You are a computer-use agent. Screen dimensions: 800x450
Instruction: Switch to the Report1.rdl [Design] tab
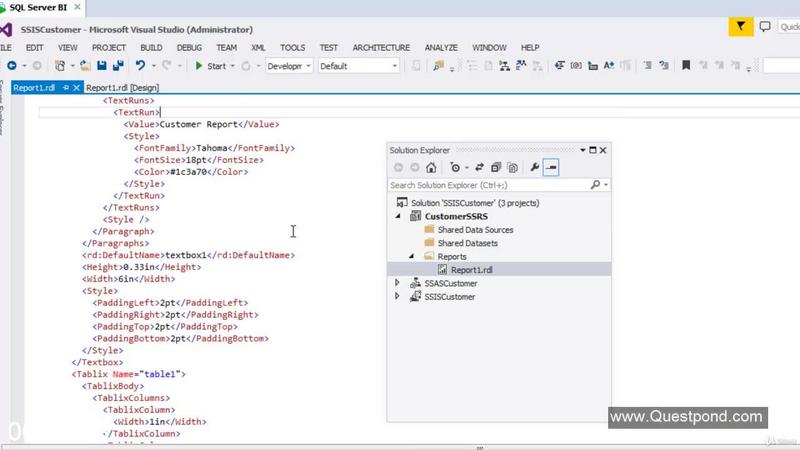(122, 88)
